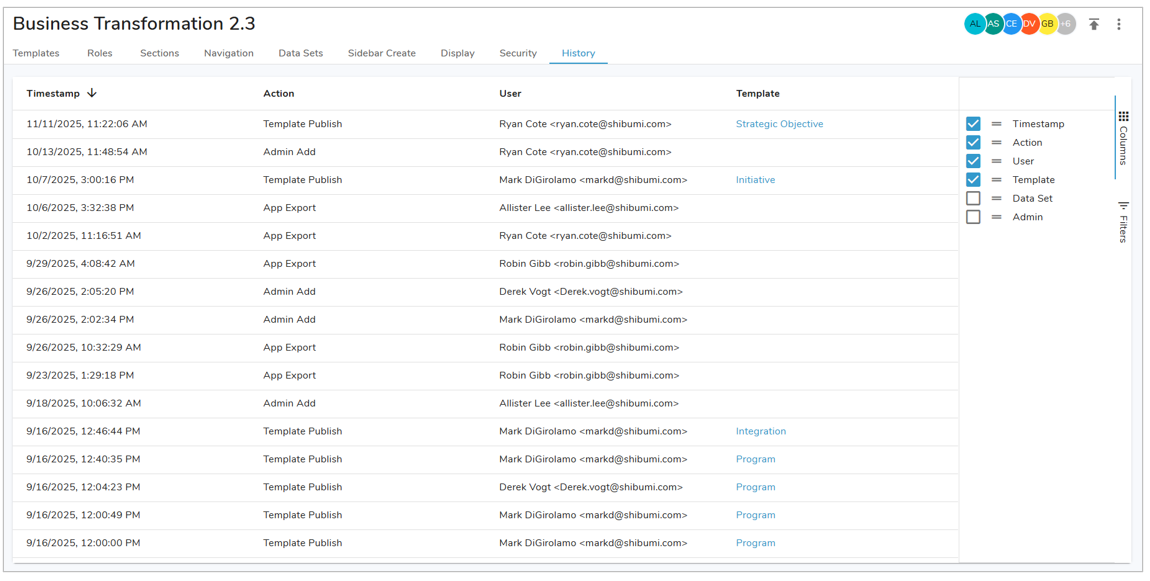Expand the Filters side panel

coord(1124,222)
